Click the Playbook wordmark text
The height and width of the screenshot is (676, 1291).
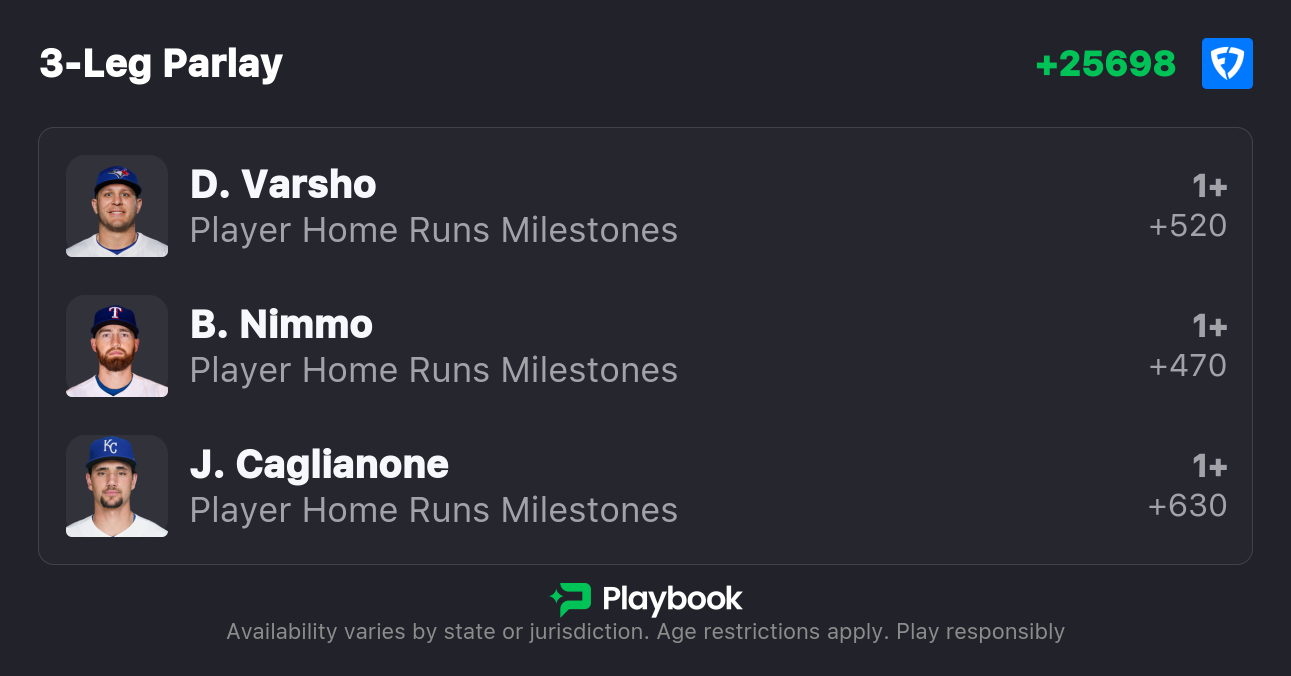click(672, 599)
